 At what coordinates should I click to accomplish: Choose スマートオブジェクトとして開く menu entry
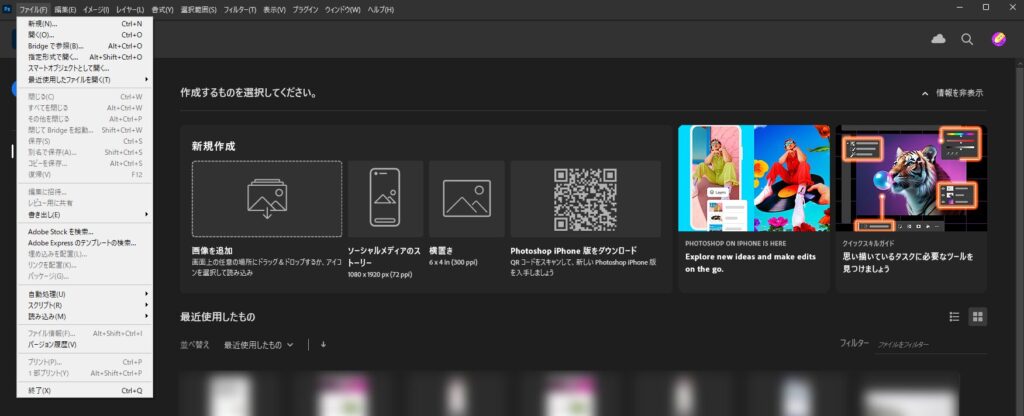coord(85,68)
